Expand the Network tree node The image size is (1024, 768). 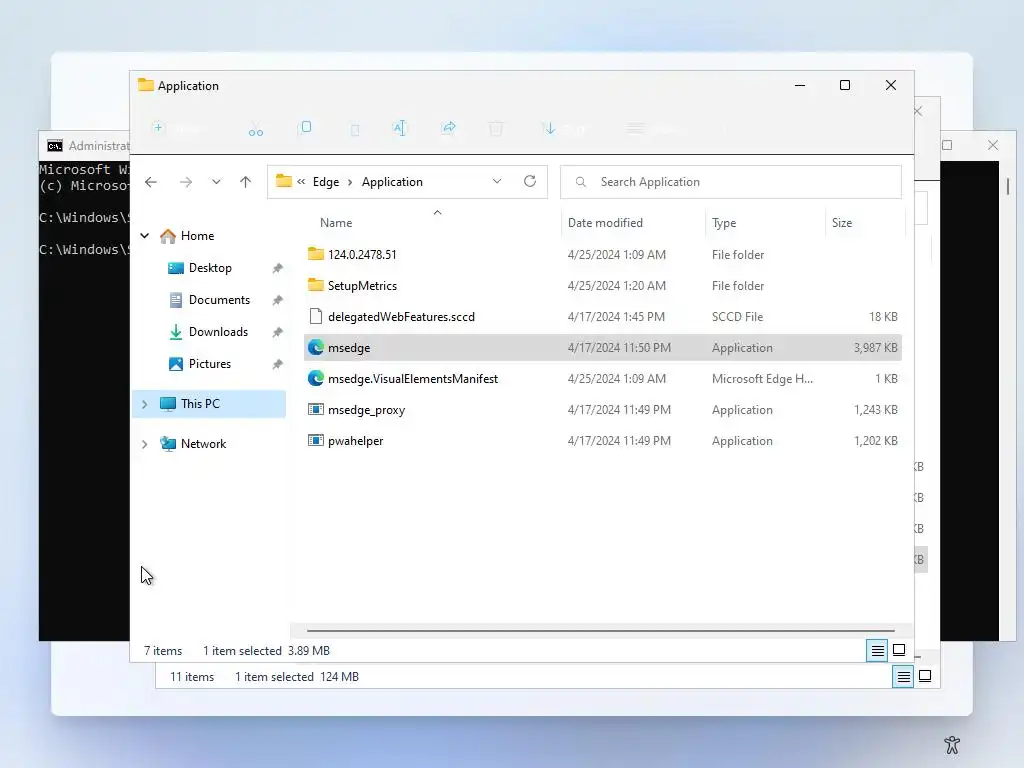145,444
